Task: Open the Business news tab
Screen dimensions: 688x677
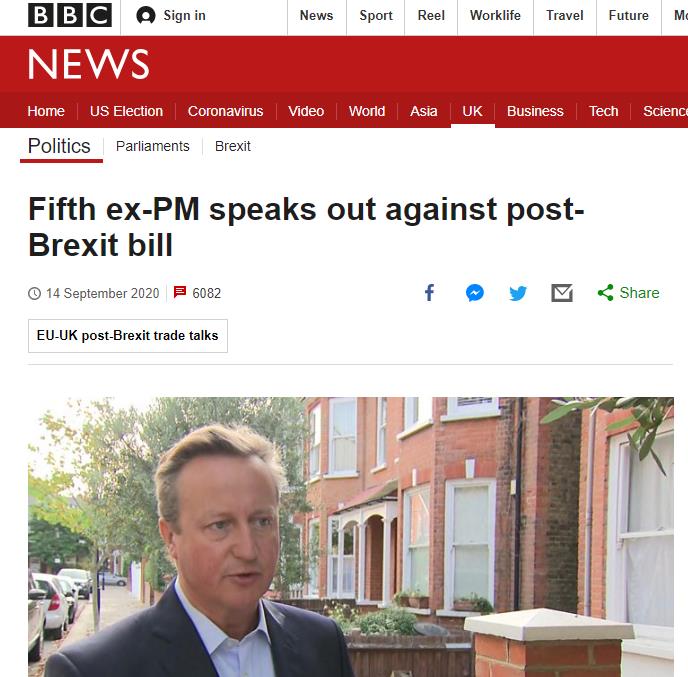Action: [535, 111]
